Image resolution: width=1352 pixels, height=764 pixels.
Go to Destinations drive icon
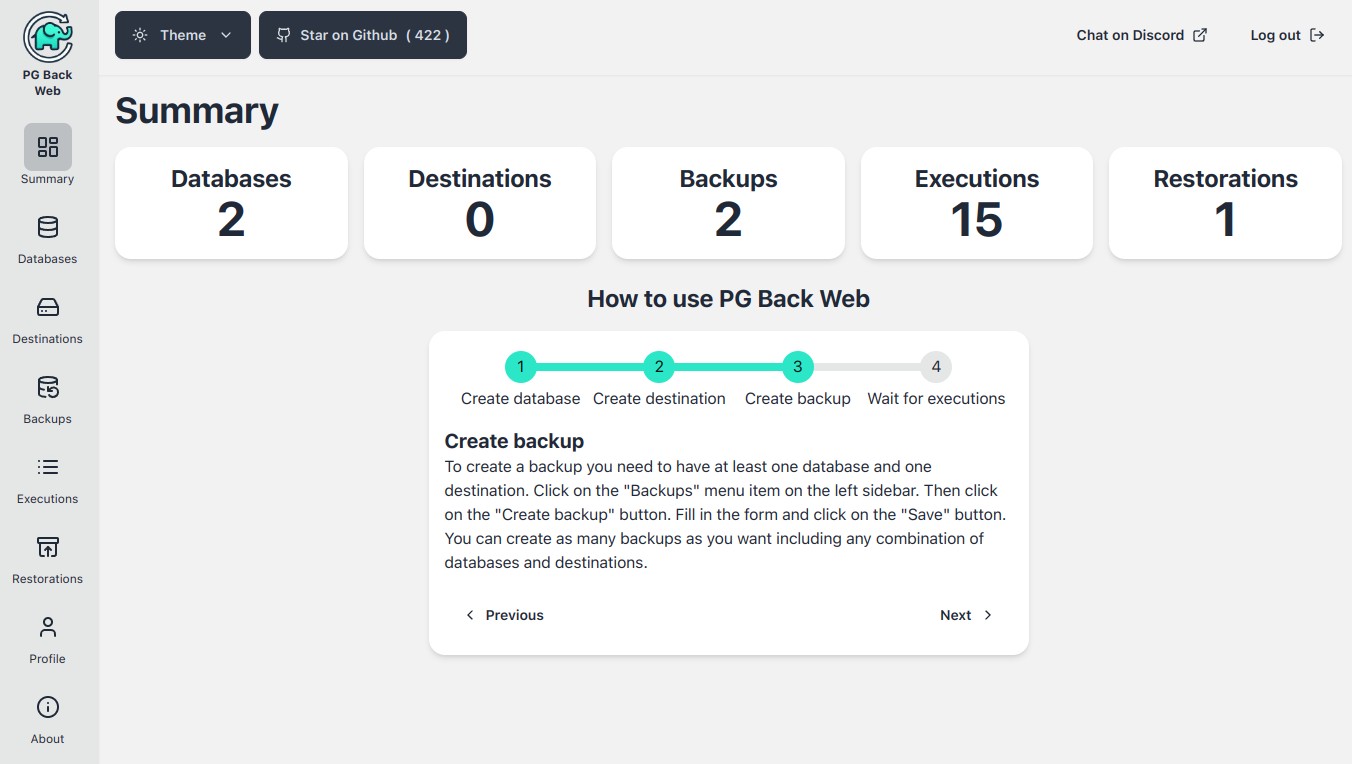click(48, 307)
